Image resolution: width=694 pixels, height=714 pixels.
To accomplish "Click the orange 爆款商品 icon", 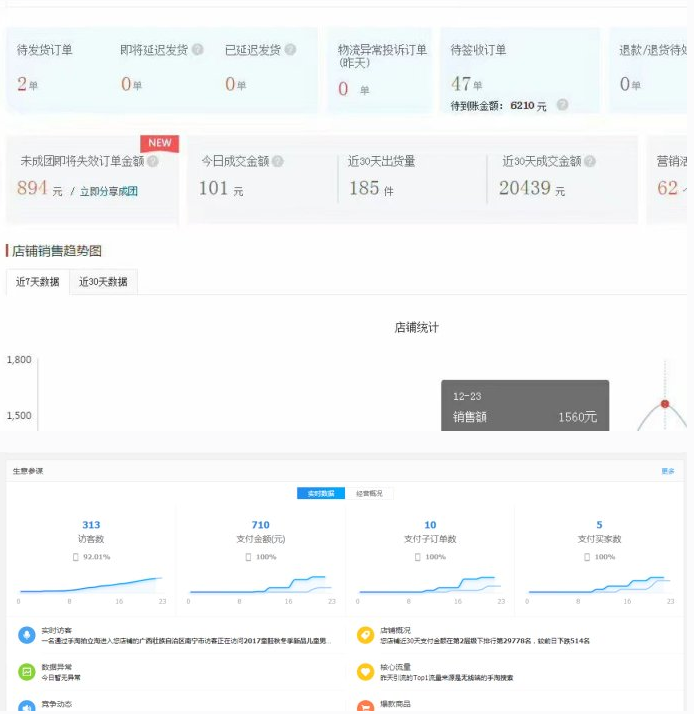I will point(365,706).
